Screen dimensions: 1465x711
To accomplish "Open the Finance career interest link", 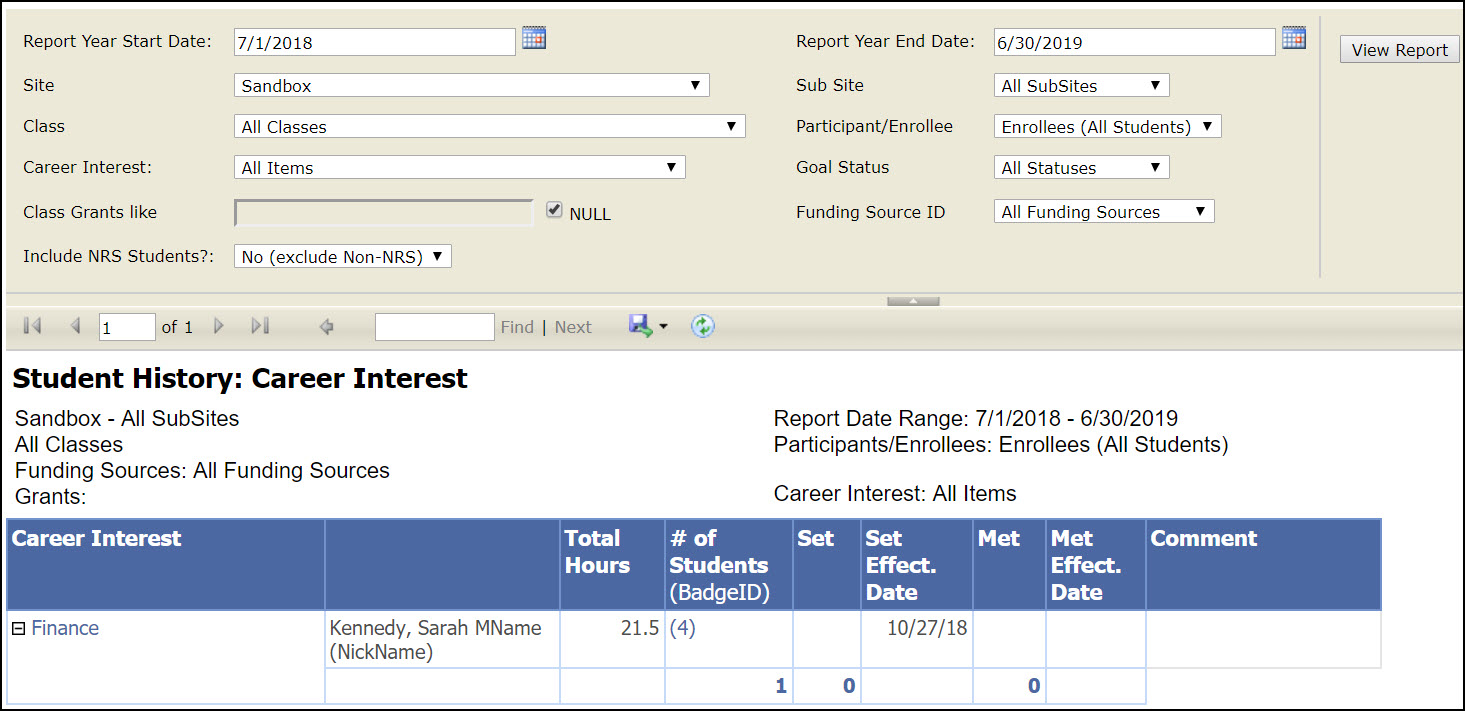I will click(65, 629).
